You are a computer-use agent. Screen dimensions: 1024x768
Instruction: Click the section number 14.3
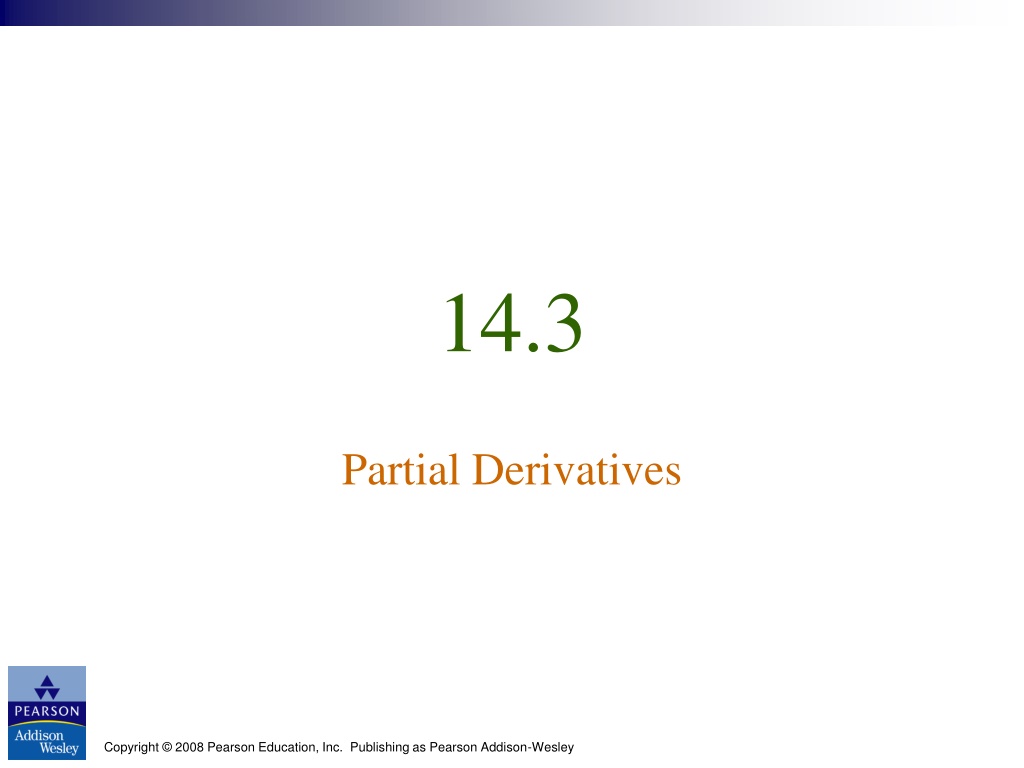click(513, 323)
